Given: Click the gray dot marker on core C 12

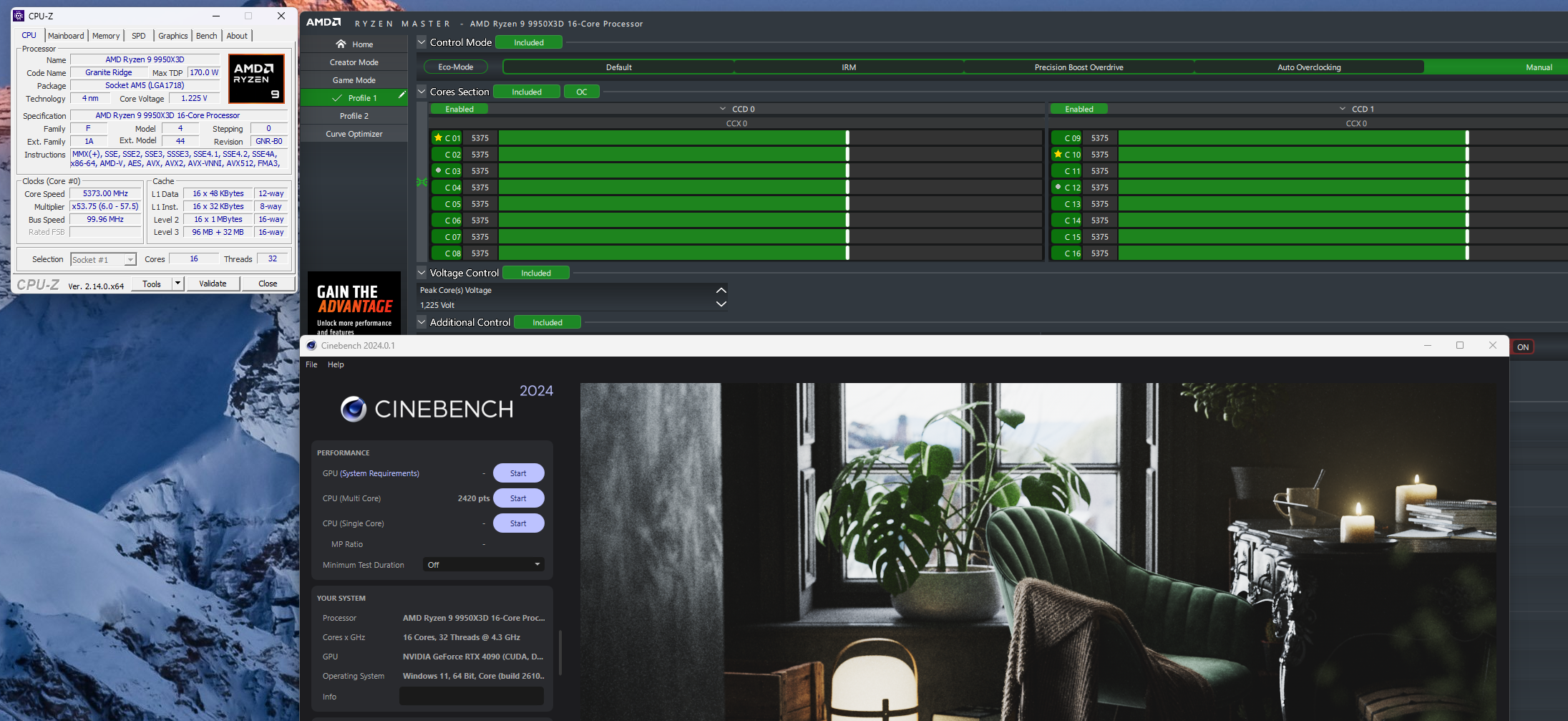Looking at the screenshot, I should (x=1058, y=187).
